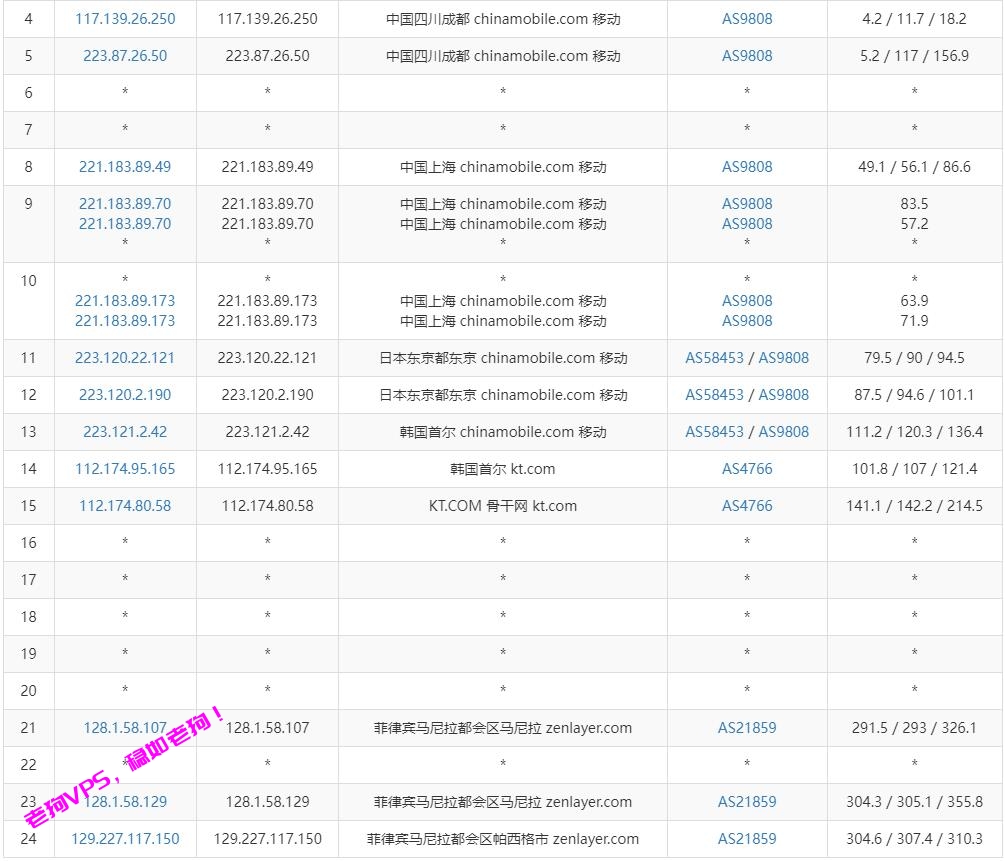Click "日本东京都东京 chinamobile.com 移动" in hop 11 row

[x=503, y=358]
